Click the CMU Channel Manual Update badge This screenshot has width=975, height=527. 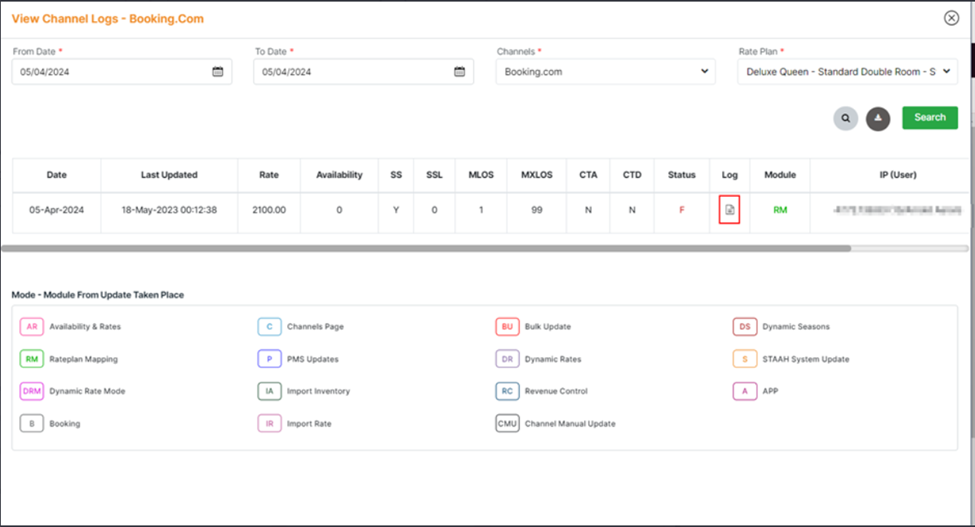(x=507, y=423)
